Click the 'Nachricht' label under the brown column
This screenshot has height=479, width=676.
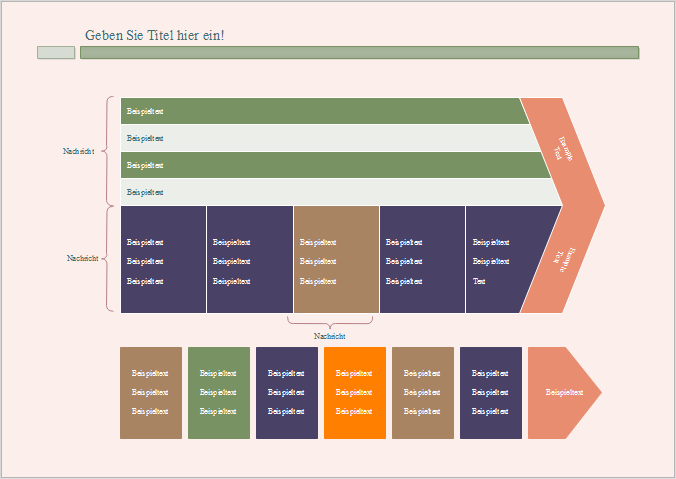coord(329,336)
